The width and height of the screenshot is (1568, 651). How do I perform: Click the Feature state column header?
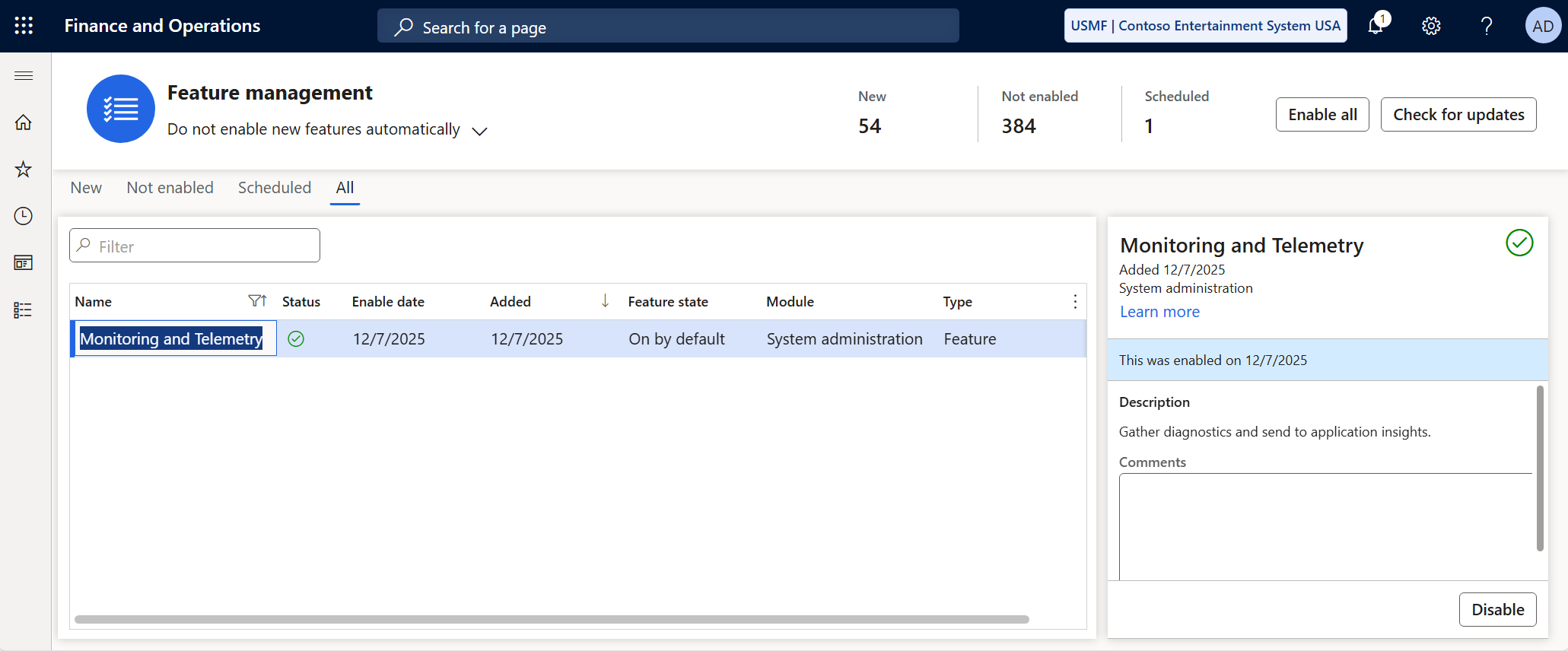668,302
